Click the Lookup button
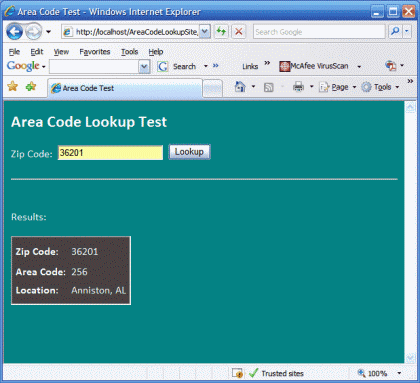Viewport: 420px width, 383px height. (x=189, y=152)
